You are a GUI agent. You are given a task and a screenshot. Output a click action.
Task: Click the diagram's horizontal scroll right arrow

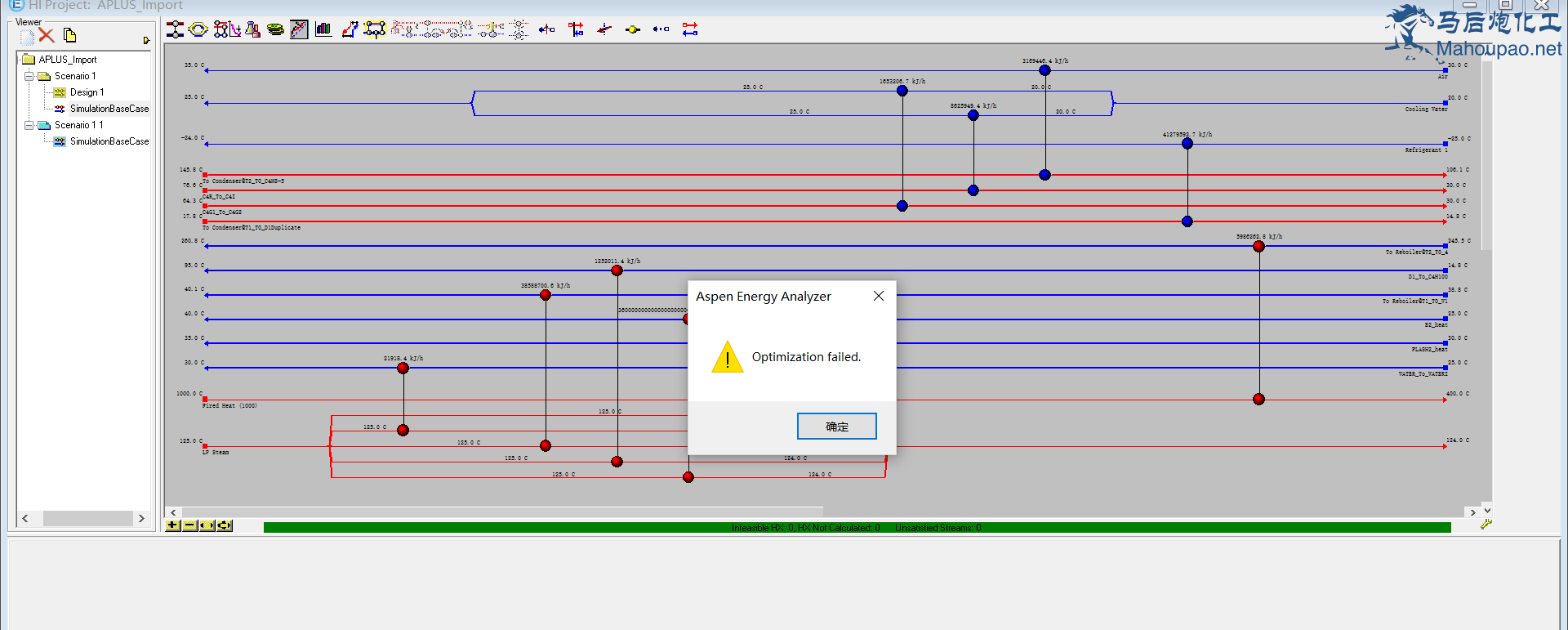tap(1472, 512)
